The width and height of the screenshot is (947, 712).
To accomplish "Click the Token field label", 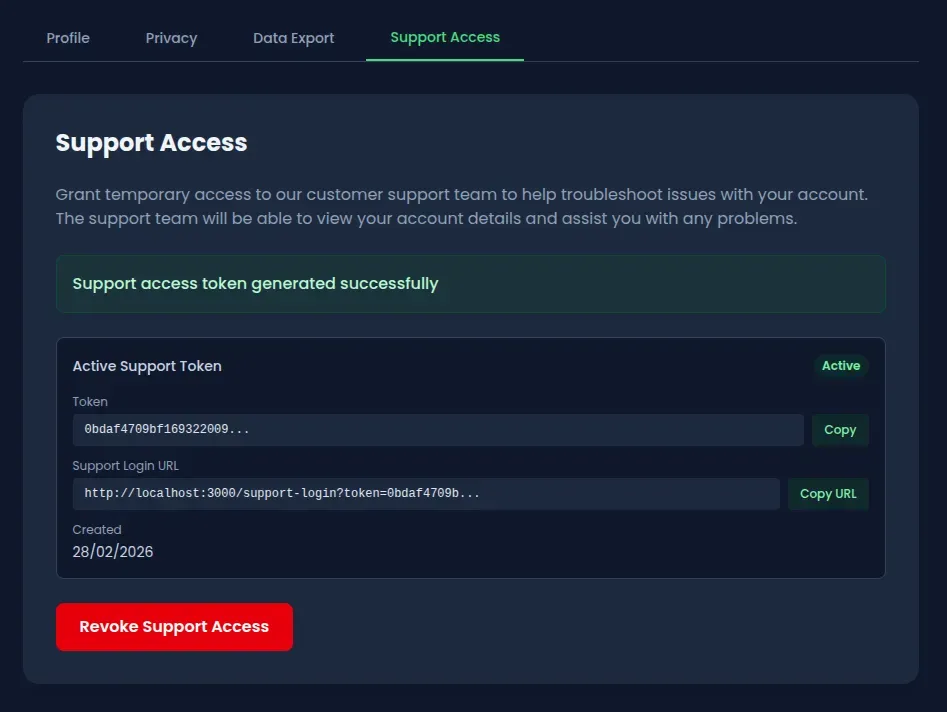I will coord(90,401).
